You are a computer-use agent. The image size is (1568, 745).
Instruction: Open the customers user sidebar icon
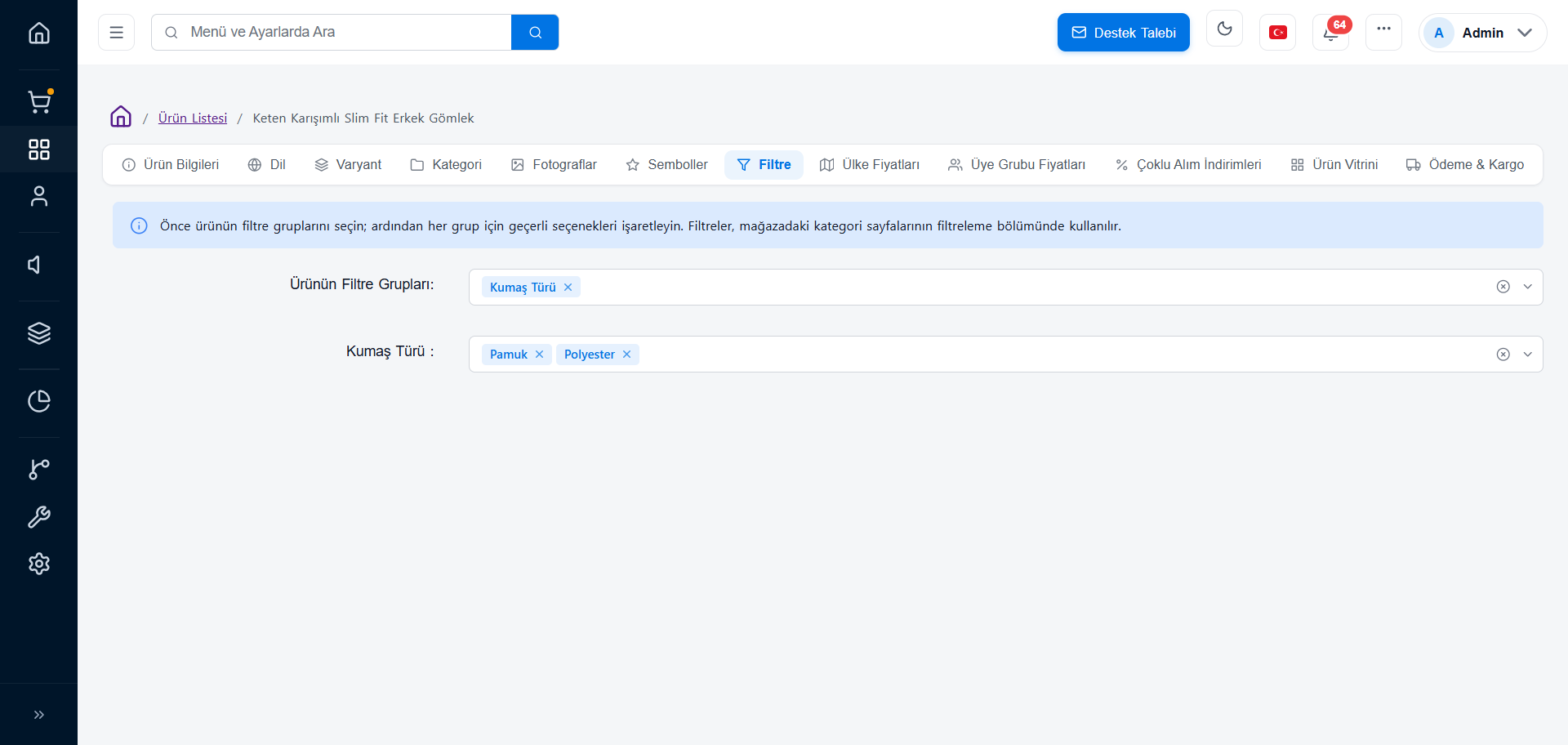coord(38,197)
